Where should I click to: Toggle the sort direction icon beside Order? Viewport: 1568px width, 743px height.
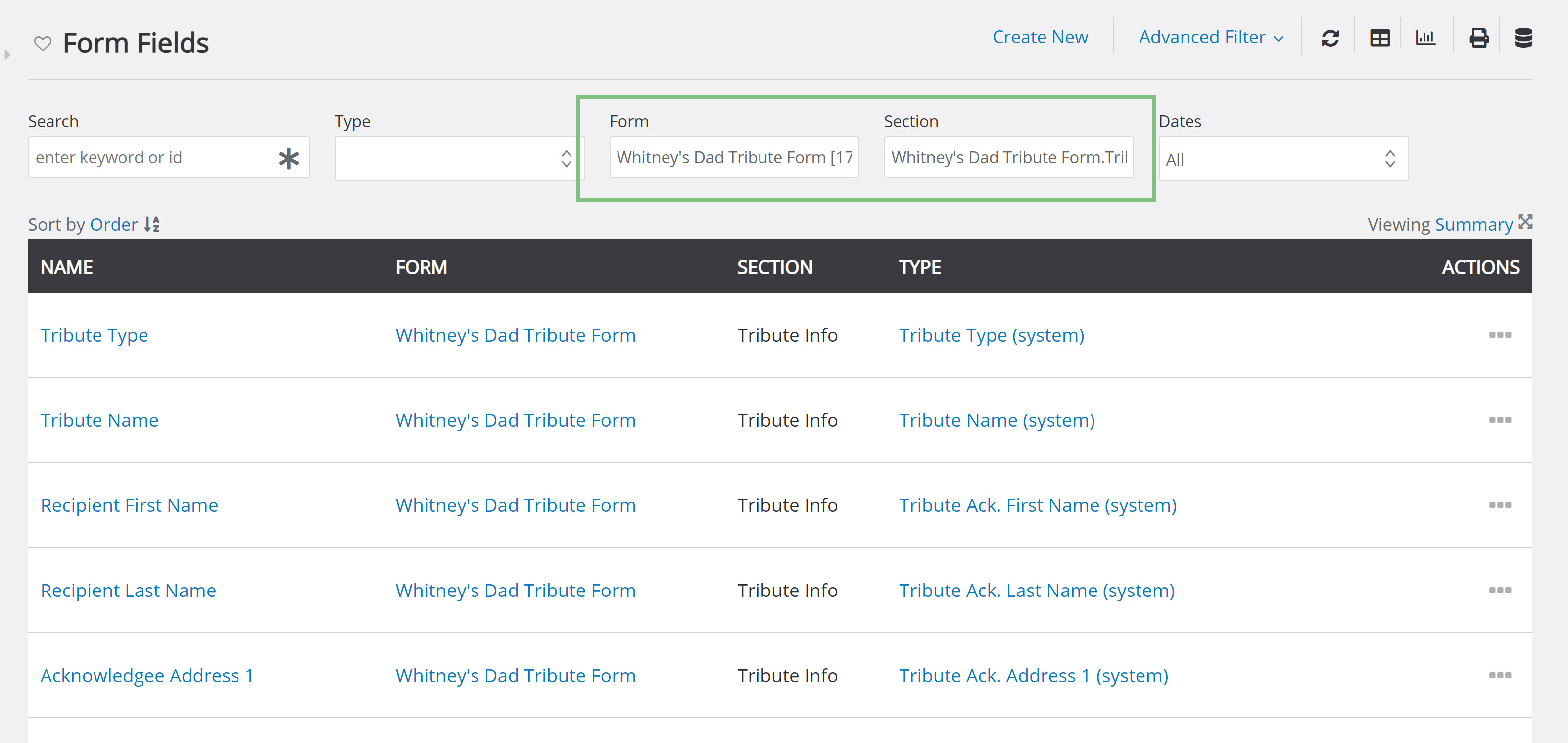point(152,224)
